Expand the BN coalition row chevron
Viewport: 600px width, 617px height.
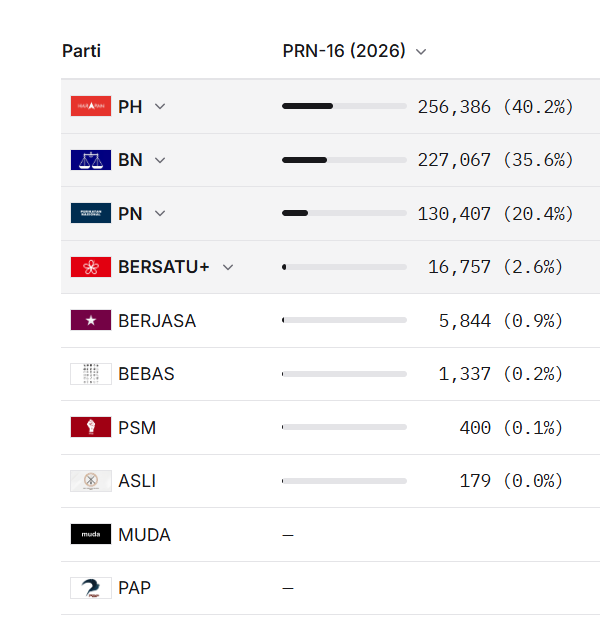160,160
